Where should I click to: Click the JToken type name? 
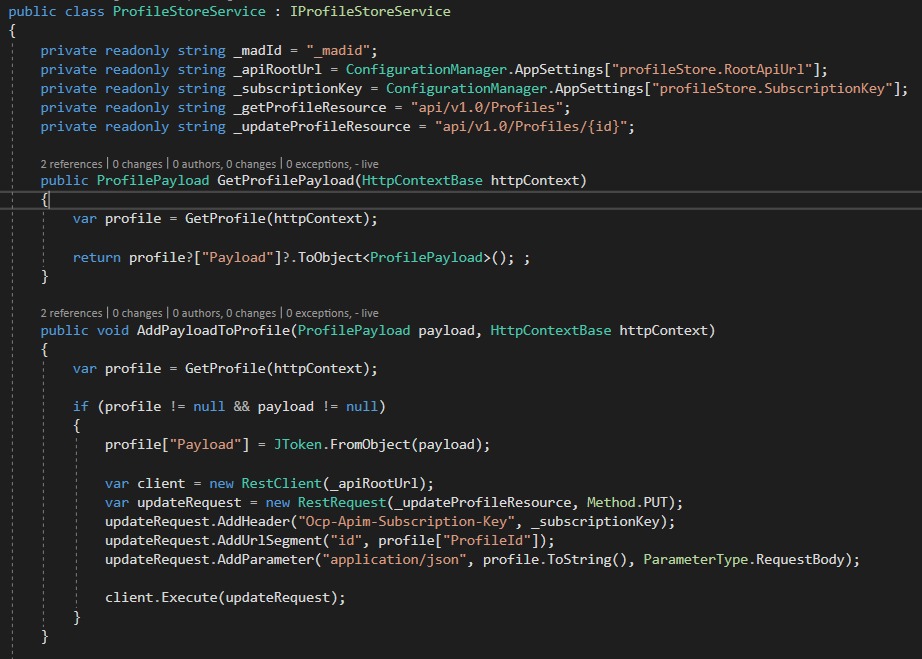point(298,444)
